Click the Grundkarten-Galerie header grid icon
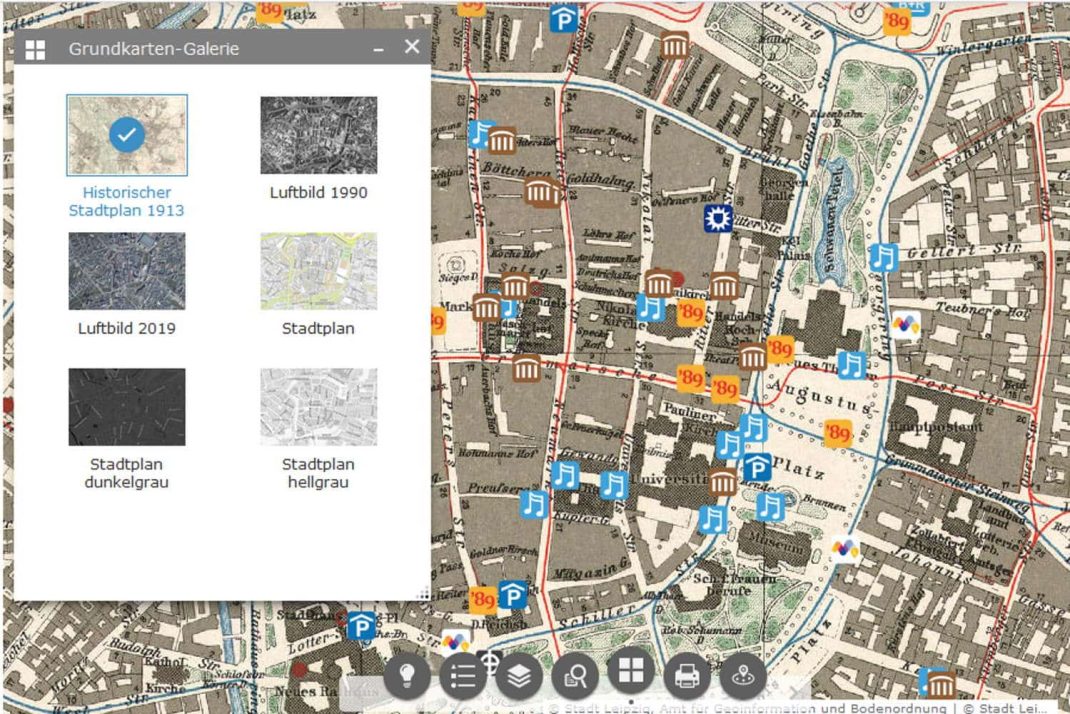1070x714 pixels. click(x=35, y=49)
